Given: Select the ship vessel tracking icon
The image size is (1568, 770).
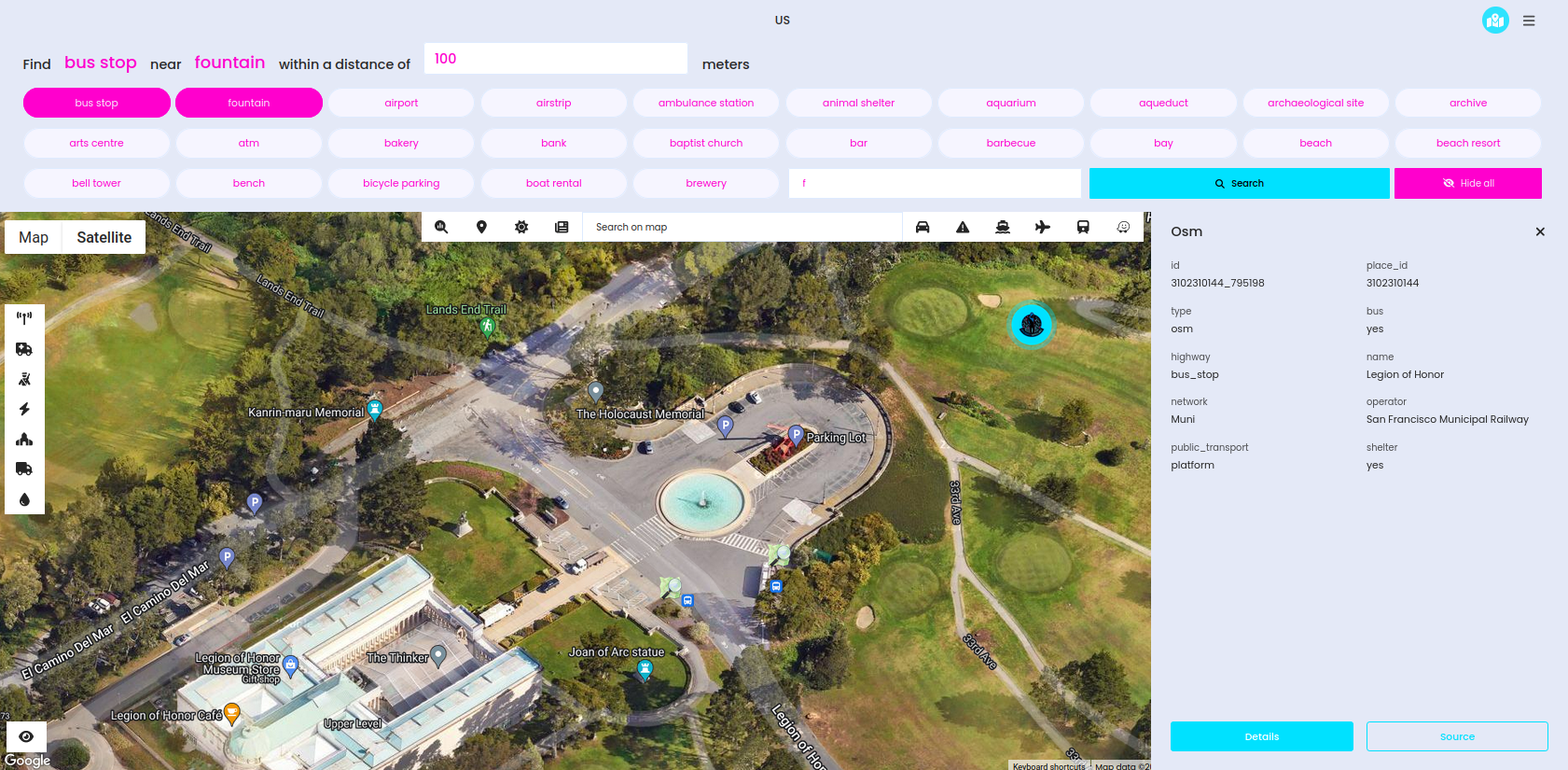Looking at the screenshot, I should [1003, 227].
